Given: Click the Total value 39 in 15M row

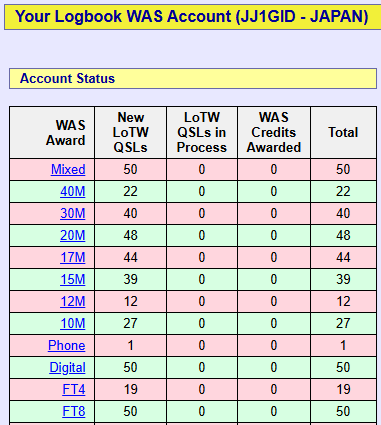Looking at the screenshot, I should click(x=343, y=279).
